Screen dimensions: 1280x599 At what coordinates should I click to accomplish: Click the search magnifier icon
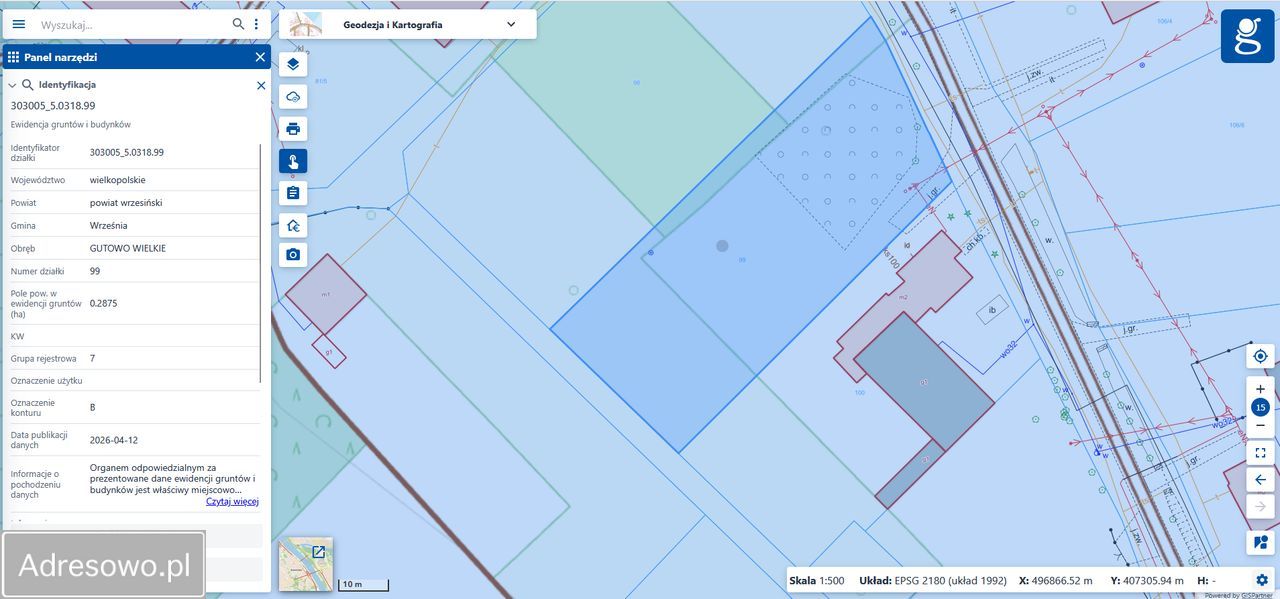click(238, 24)
